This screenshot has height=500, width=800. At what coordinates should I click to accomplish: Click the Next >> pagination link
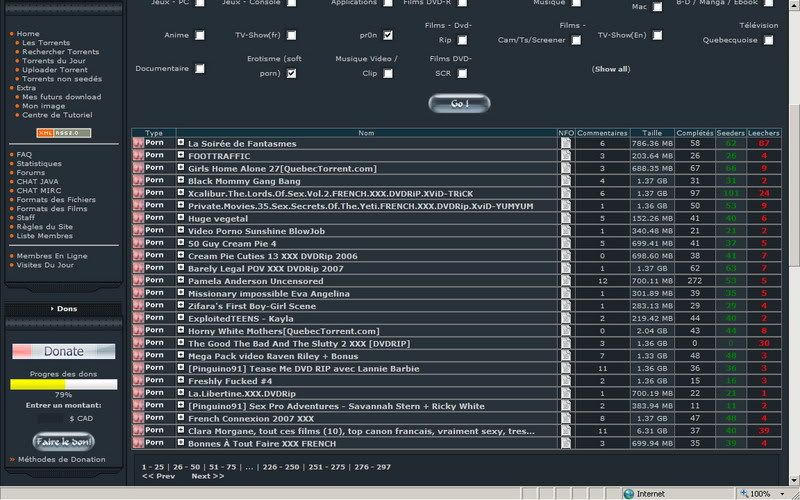point(208,476)
